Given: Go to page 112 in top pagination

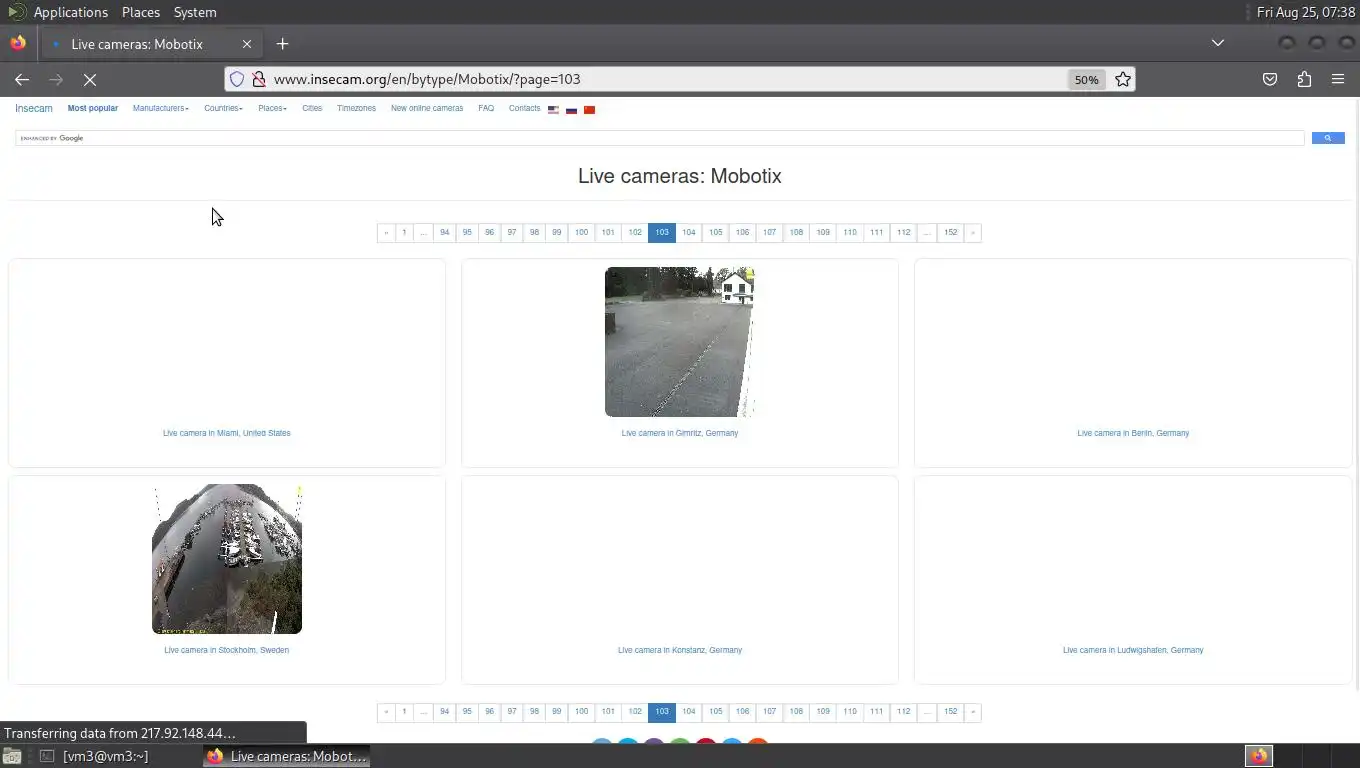Looking at the screenshot, I should tap(903, 232).
